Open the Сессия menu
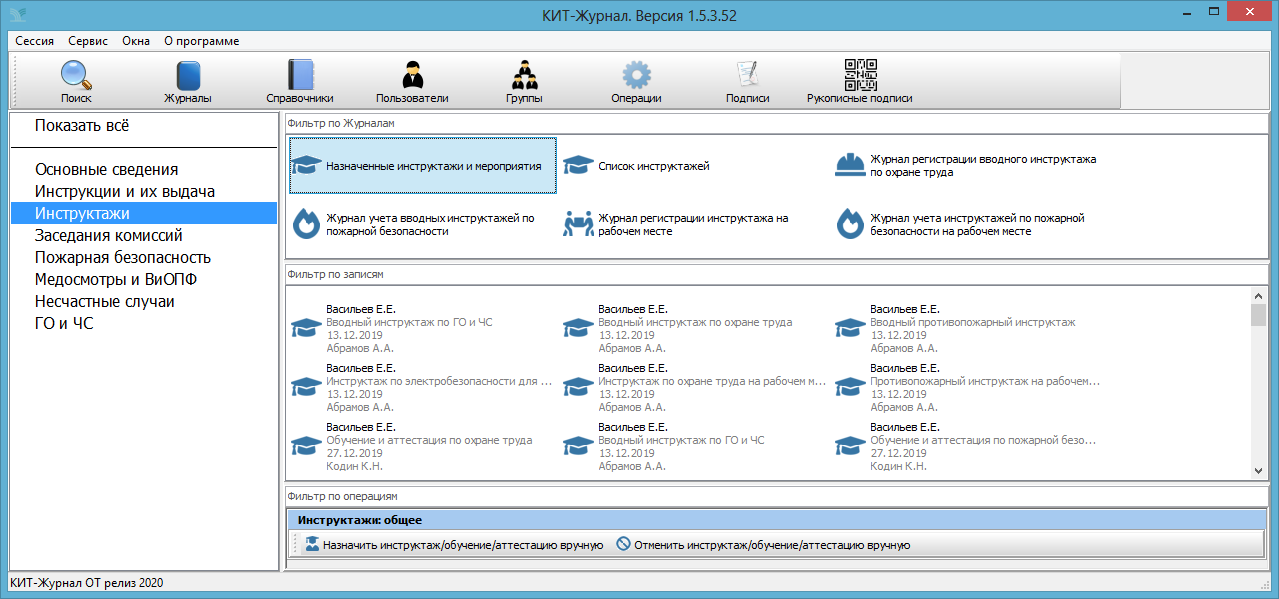 pos(35,41)
